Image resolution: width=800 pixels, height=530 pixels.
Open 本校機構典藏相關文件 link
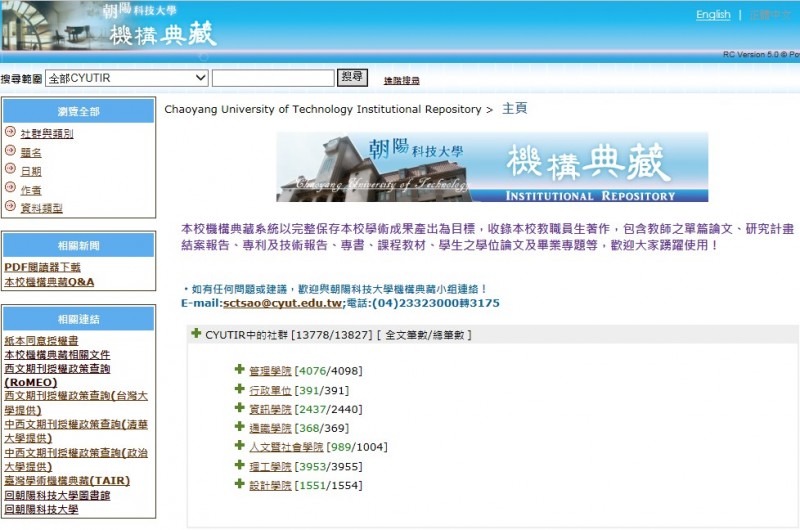57,355
